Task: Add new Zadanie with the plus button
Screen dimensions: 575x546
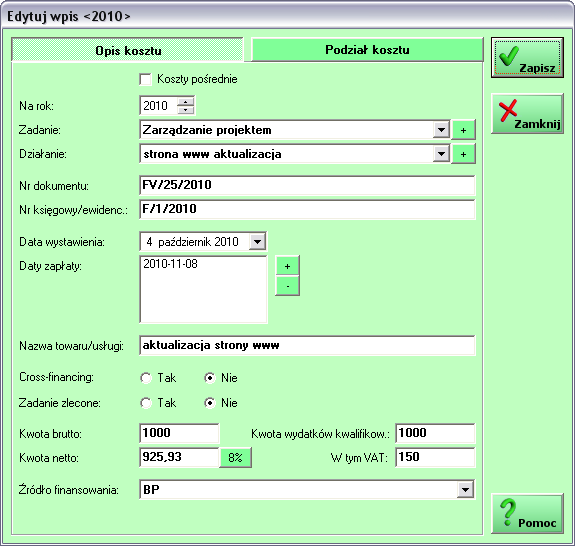Action: [464, 130]
